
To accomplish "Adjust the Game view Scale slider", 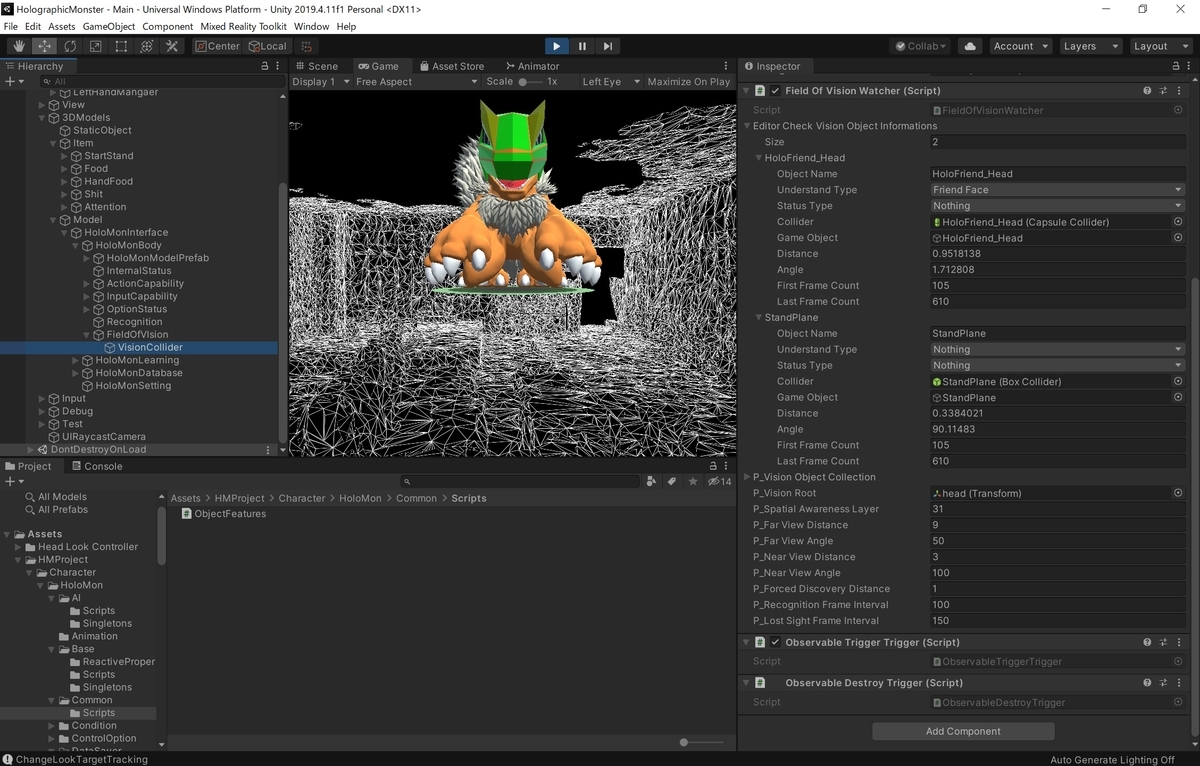I will [529, 82].
